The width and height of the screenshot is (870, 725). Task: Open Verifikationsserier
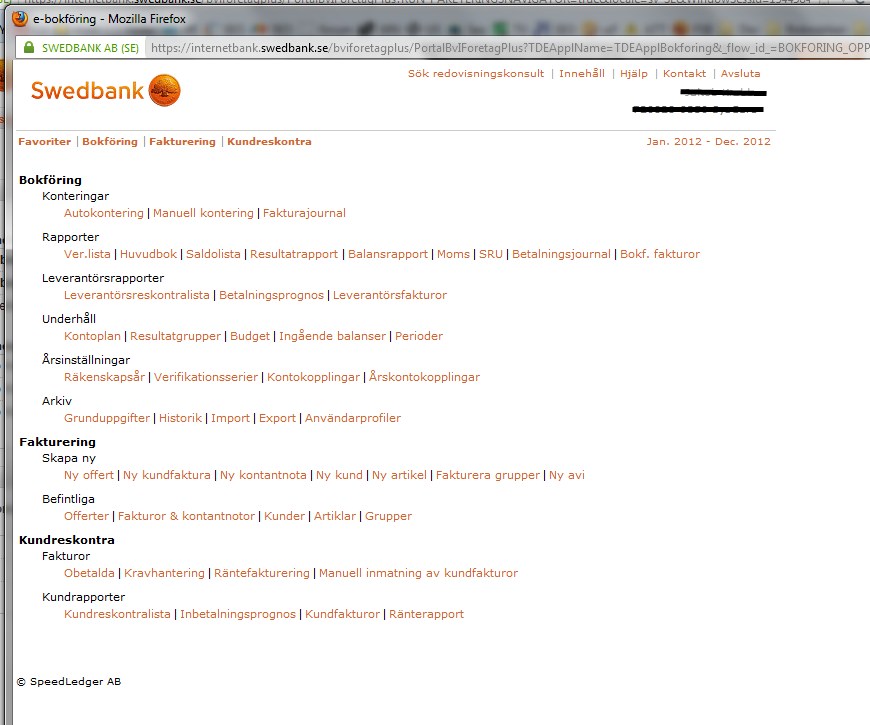pyautogui.click(x=206, y=377)
